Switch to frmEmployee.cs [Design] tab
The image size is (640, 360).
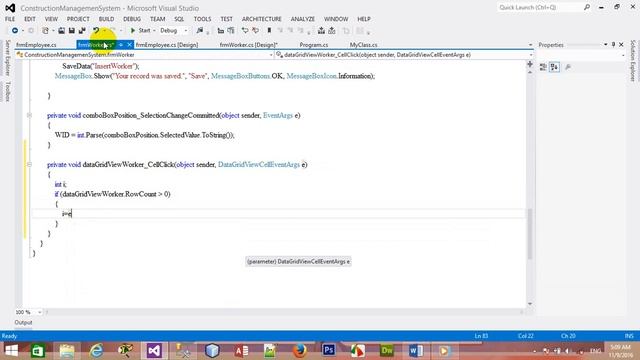[167, 45]
